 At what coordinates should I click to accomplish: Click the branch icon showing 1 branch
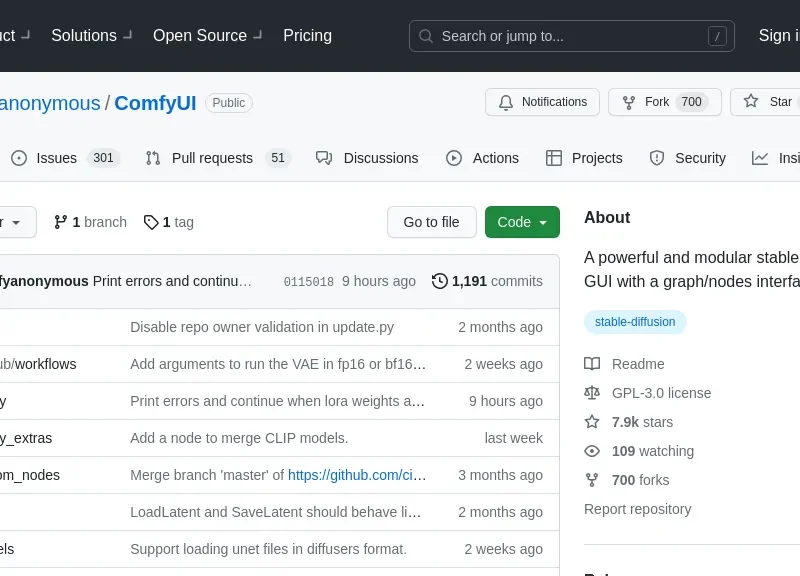coord(61,222)
